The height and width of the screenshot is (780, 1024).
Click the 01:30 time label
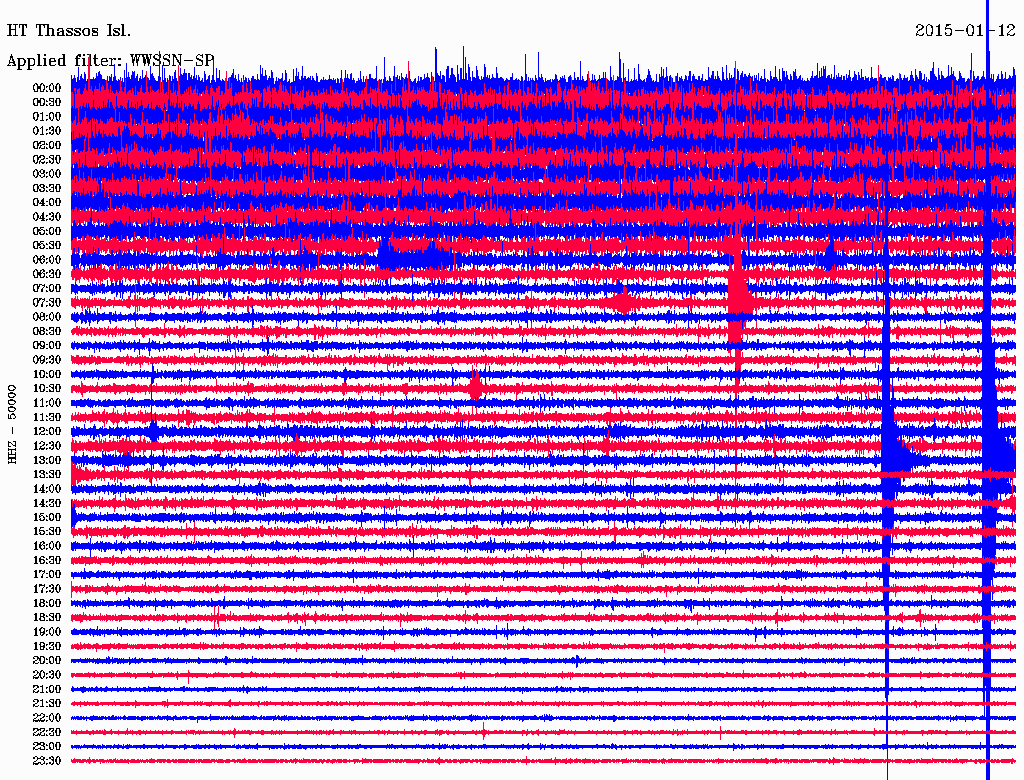(x=47, y=131)
